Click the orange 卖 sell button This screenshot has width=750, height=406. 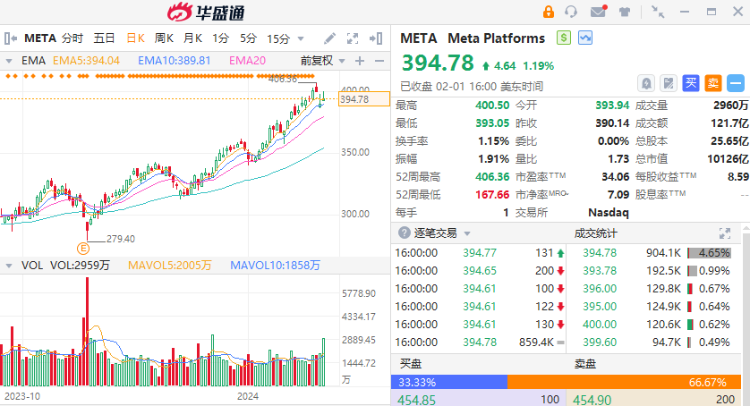tap(713, 83)
